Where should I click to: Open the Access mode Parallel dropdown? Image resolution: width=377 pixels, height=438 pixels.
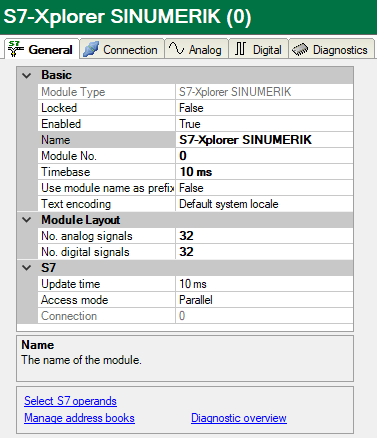[264, 300]
